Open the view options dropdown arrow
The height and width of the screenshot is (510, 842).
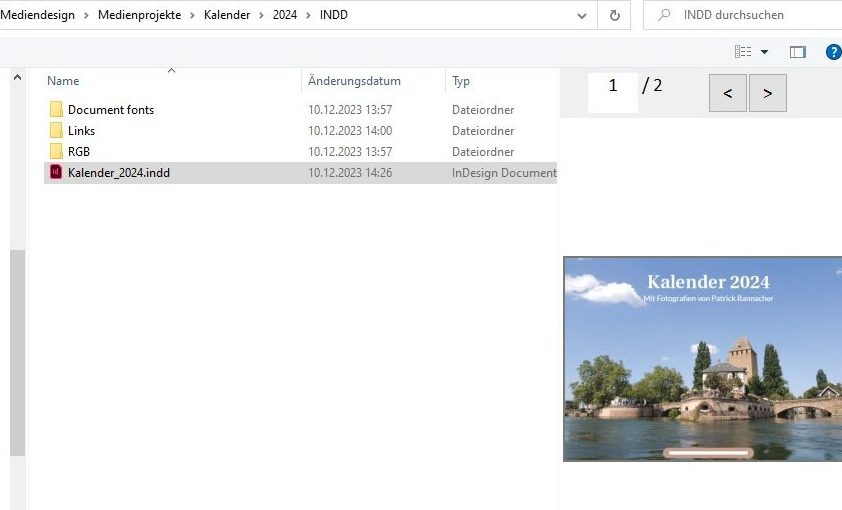765,52
